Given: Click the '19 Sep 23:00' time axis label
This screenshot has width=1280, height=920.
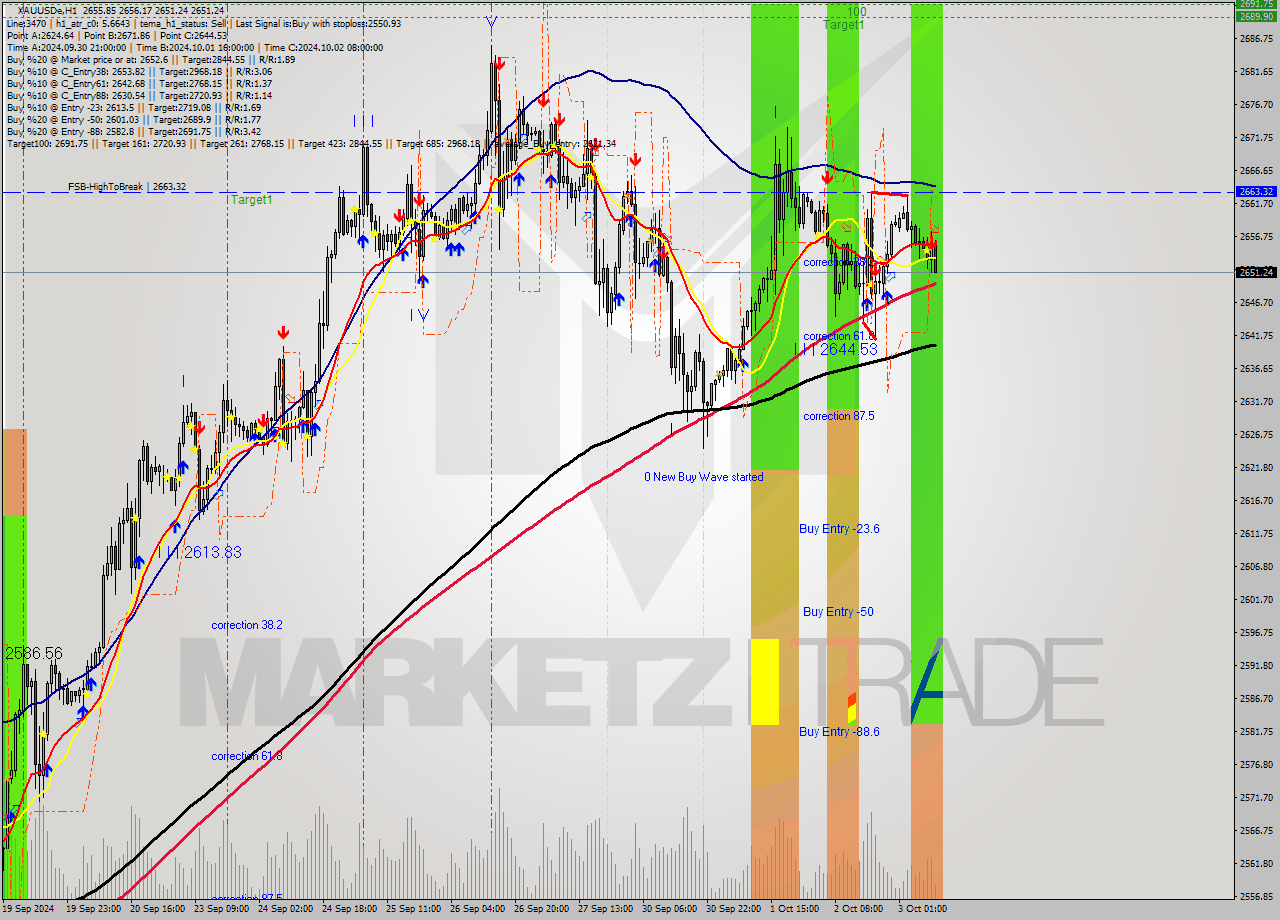Looking at the screenshot, I should pos(93,909).
